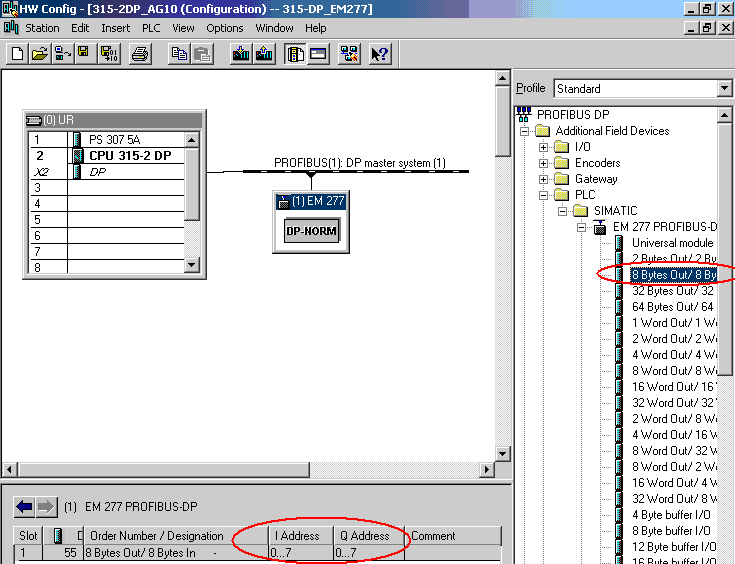Open the Options menu

(x=224, y=28)
